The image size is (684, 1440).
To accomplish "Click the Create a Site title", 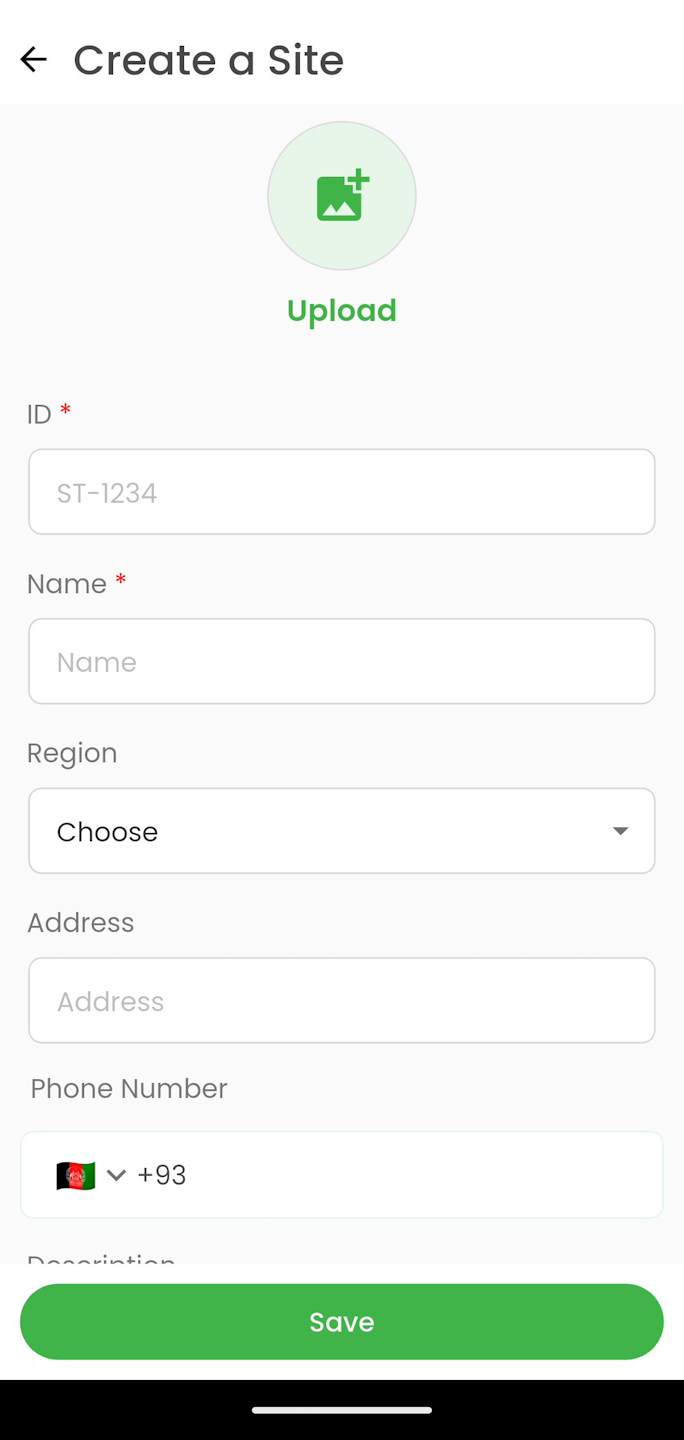I will [209, 60].
